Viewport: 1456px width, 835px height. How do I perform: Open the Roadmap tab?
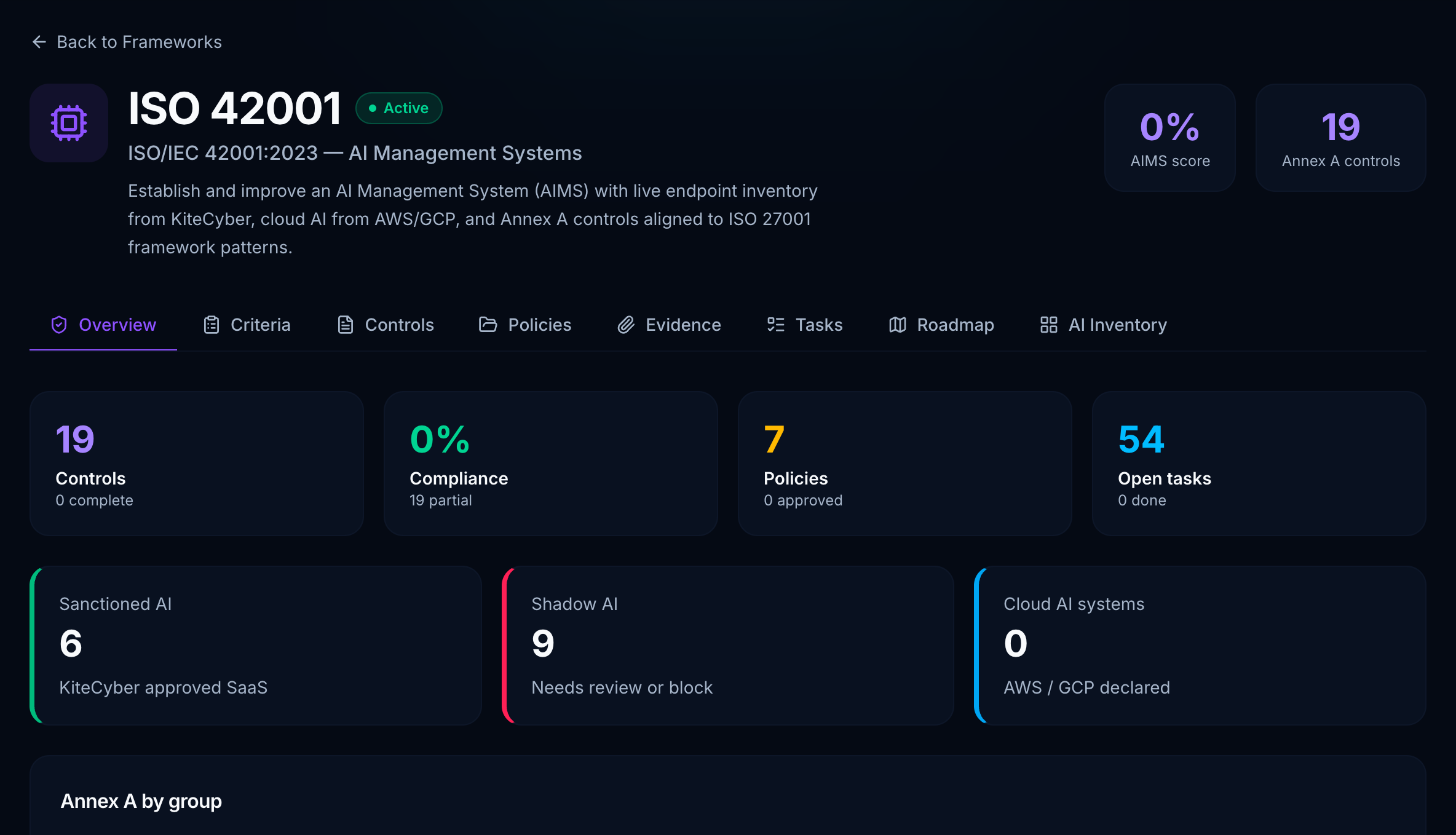(x=942, y=325)
